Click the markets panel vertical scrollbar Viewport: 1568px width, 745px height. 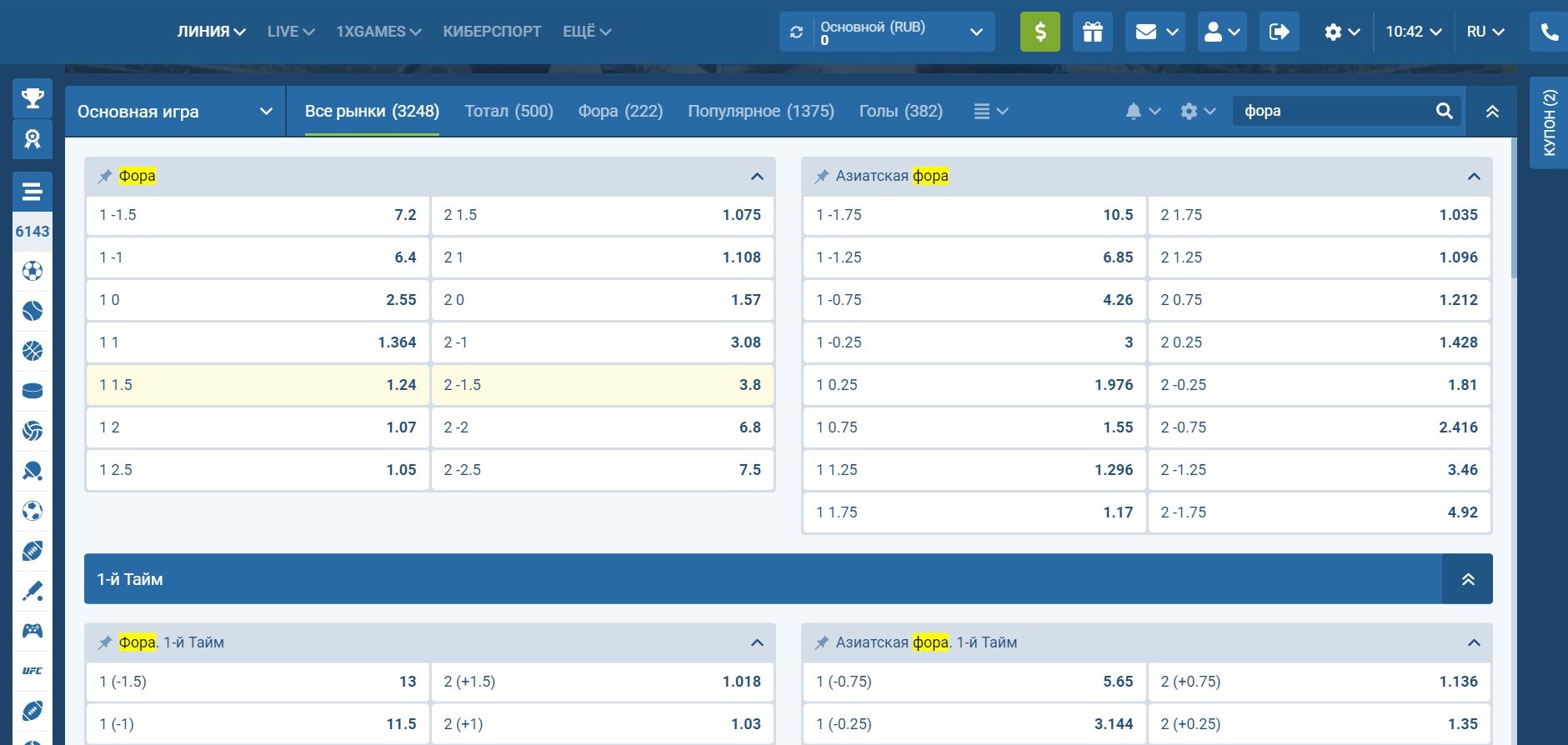[x=1513, y=208]
